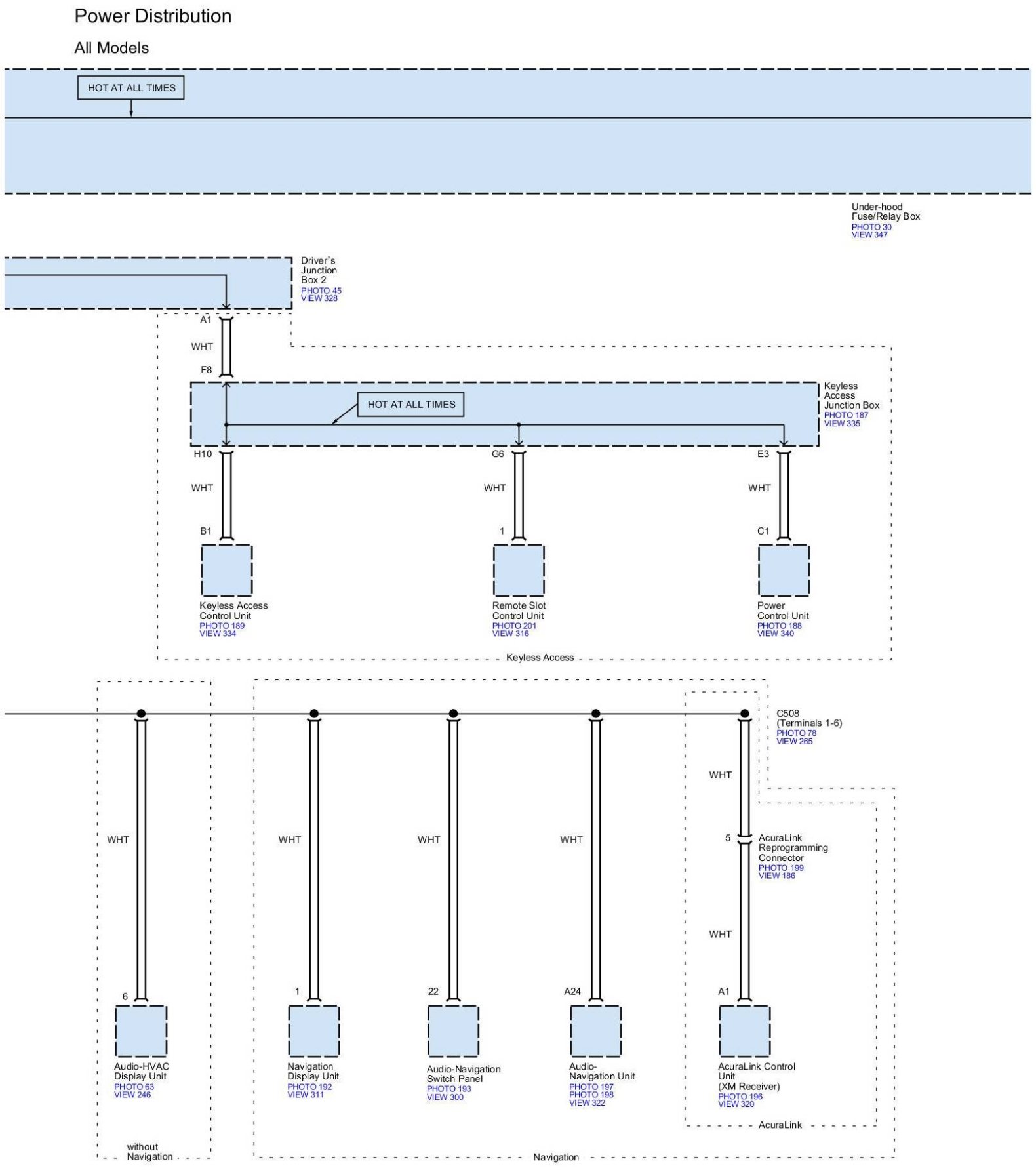Open VIEW 246 for Audio-HVAC Display Unit

tap(132, 1095)
